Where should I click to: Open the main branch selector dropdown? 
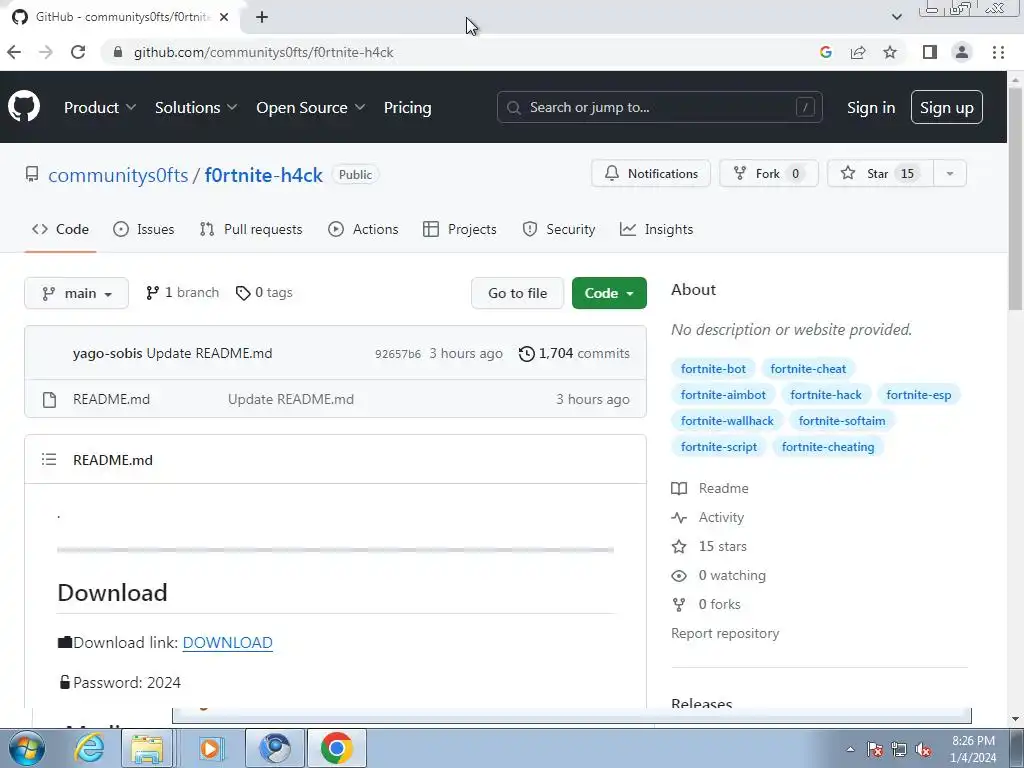click(76, 293)
